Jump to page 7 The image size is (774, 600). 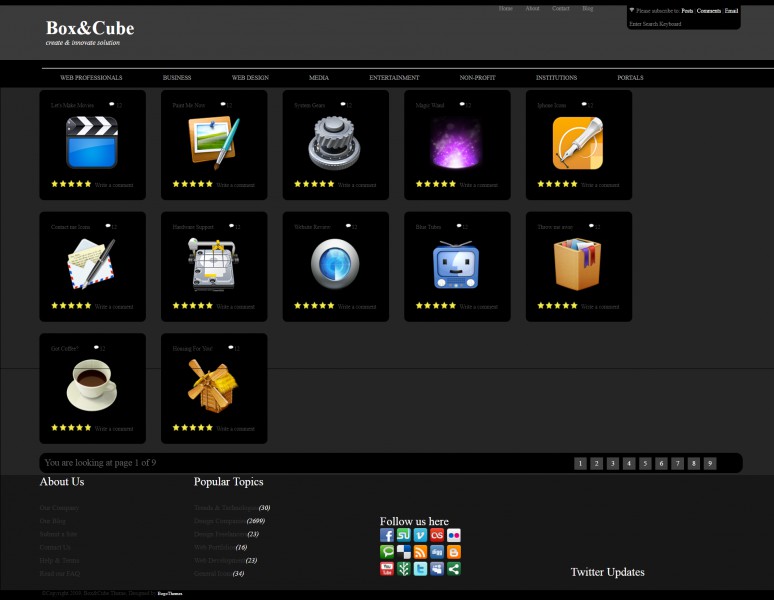[x=677, y=463]
